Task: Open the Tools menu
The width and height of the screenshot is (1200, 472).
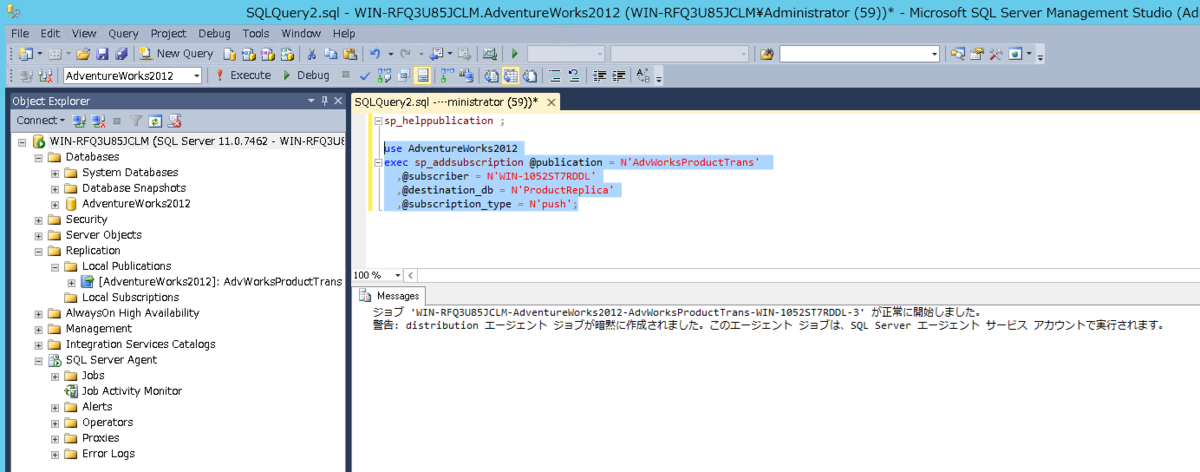Action: [x=255, y=33]
